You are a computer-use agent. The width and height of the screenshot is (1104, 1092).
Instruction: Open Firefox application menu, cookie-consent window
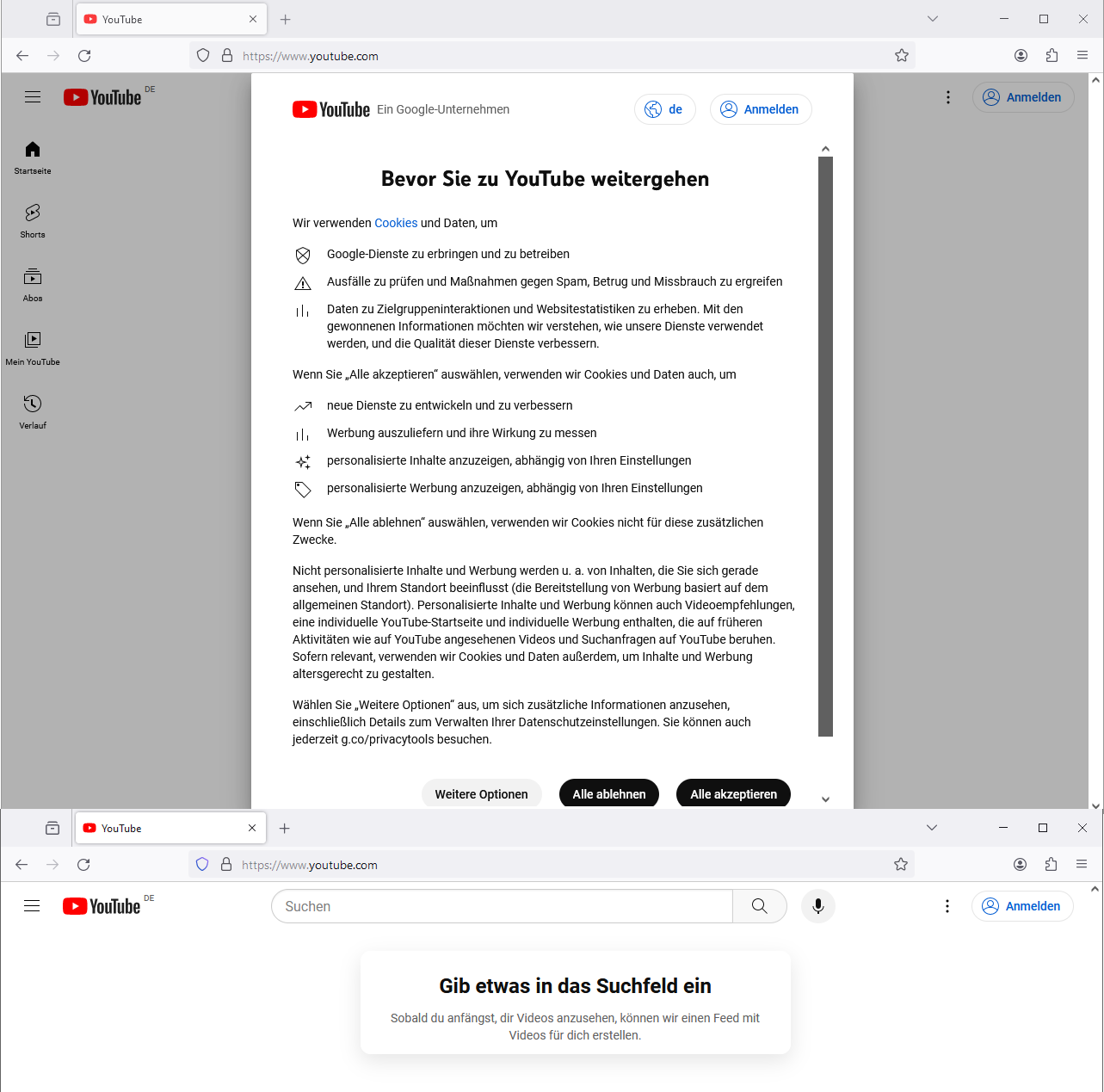tap(1082, 56)
